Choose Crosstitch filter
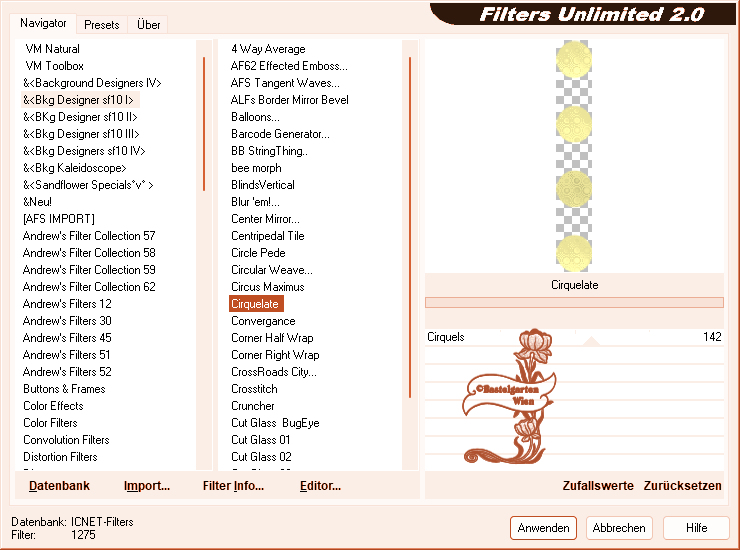This screenshot has width=740, height=550. coord(254,389)
